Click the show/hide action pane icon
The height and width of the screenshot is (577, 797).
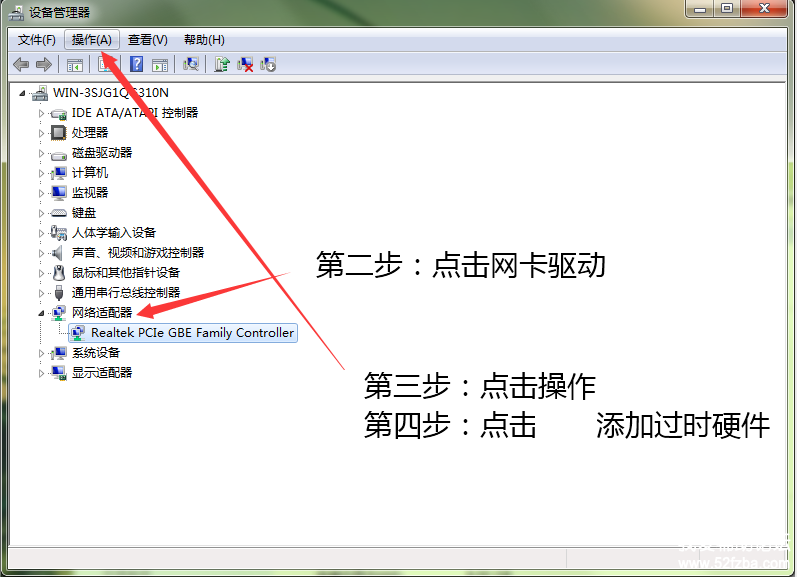160,65
